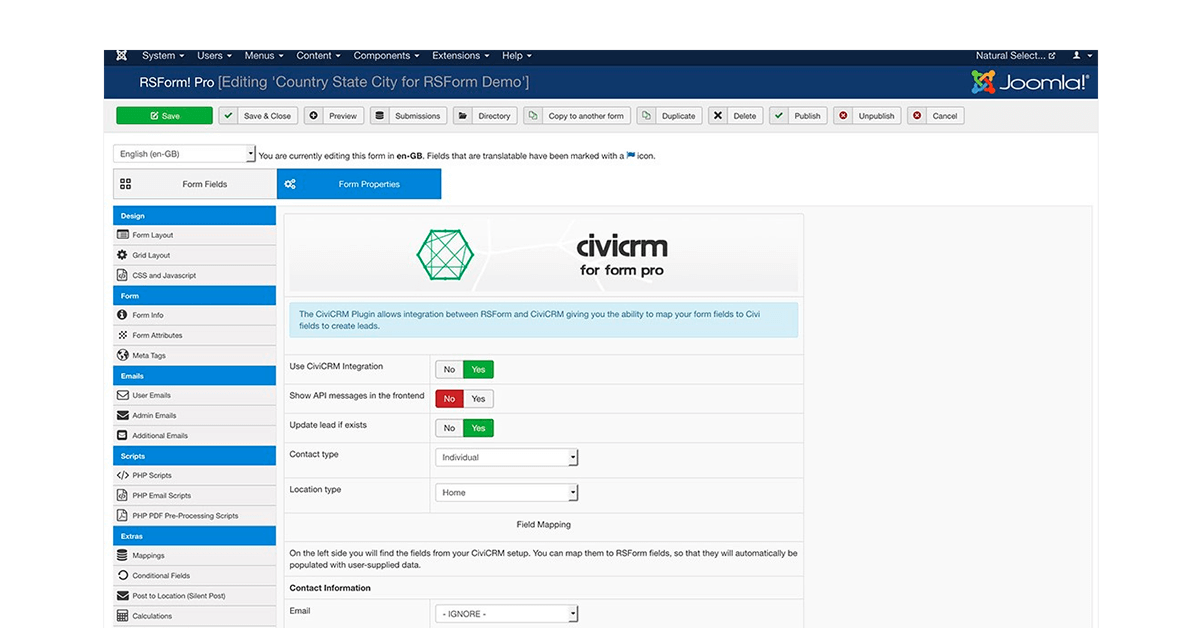Click the Contact Information heading
Image resolution: width=1200 pixels, height=628 pixels.
tap(330, 588)
